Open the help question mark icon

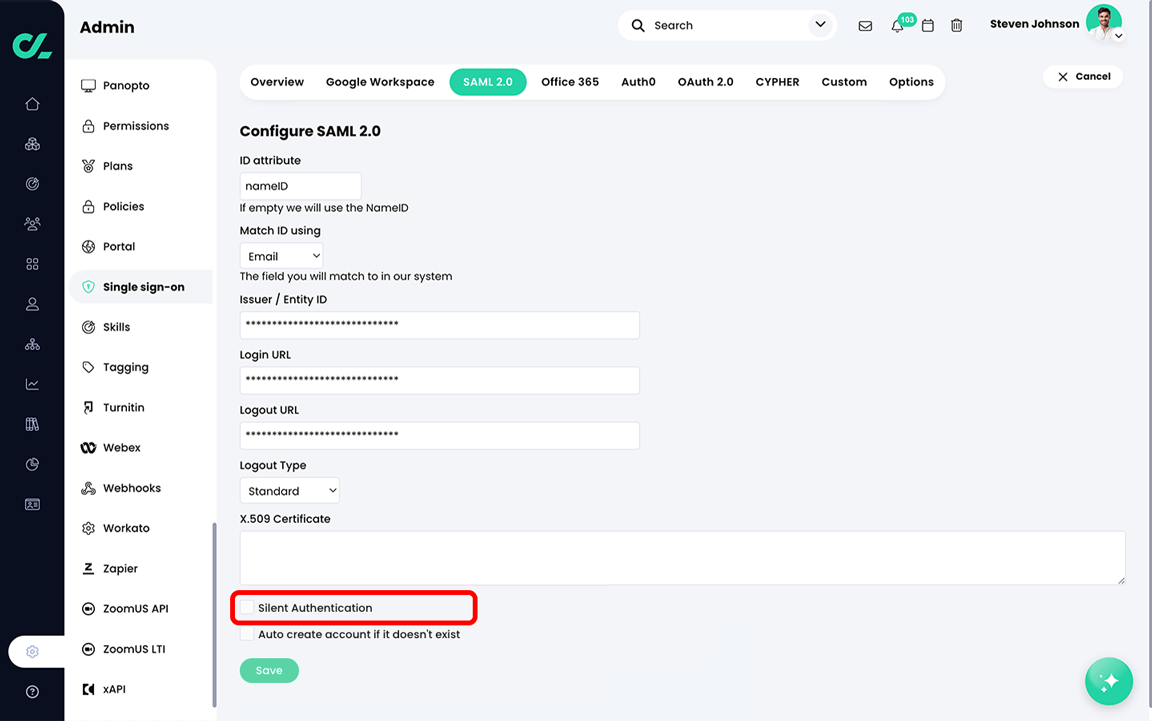[31, 693]
